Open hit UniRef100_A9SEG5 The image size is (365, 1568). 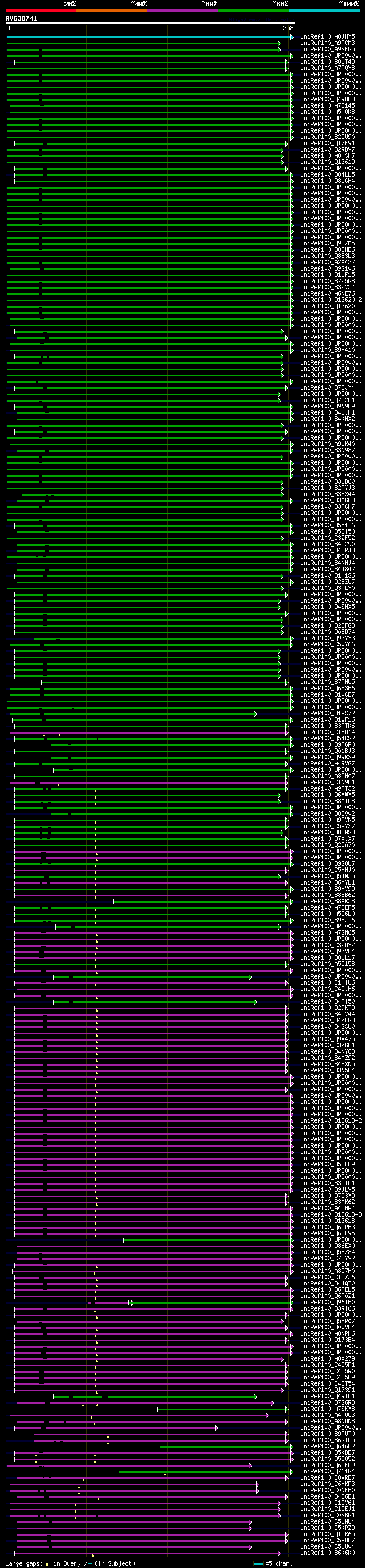point(327,50)
